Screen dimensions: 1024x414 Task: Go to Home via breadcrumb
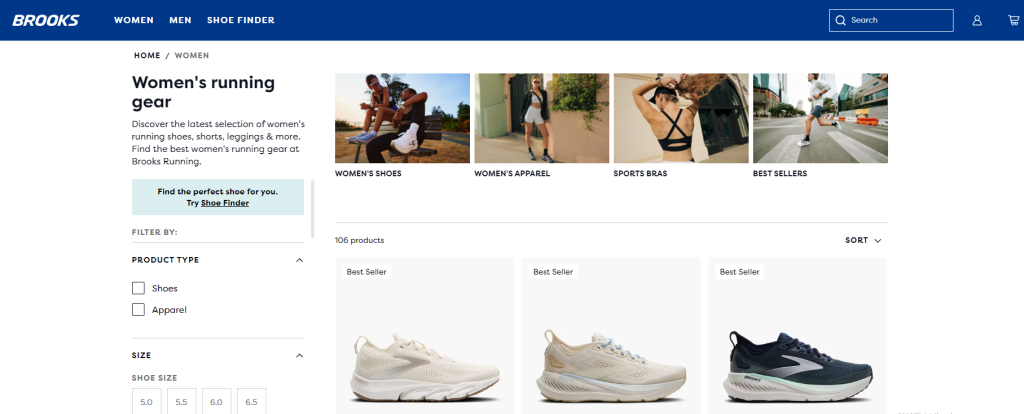click(147, 56)
